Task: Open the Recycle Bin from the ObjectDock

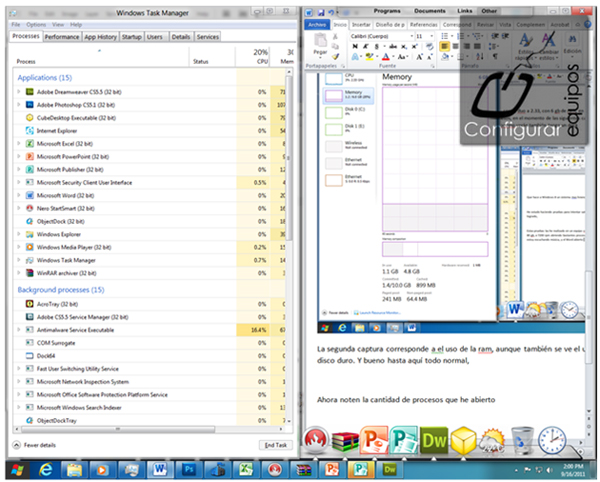Action: pyautogui.click(x=522, y=441)
